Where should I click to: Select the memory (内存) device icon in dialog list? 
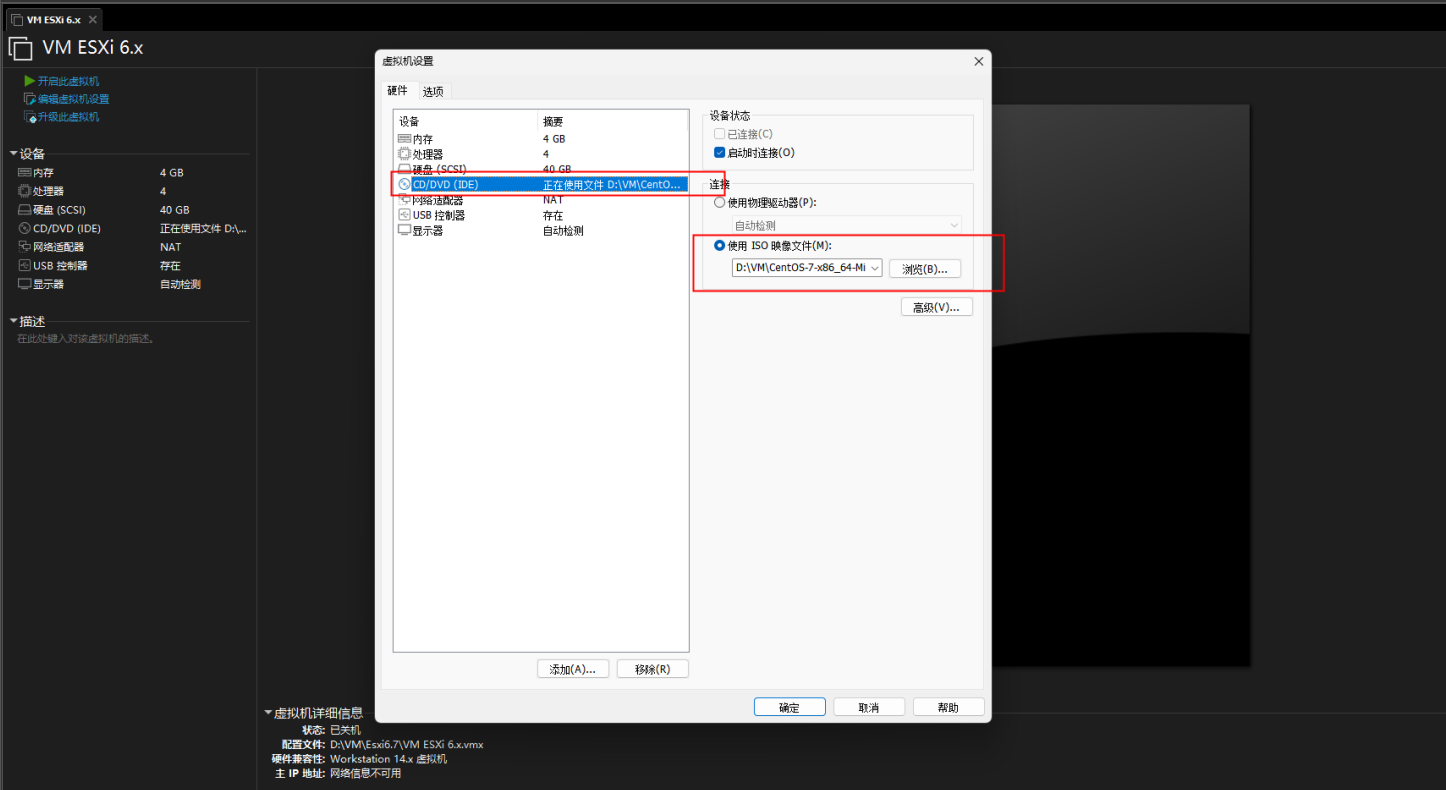click(x=404, y=139)
